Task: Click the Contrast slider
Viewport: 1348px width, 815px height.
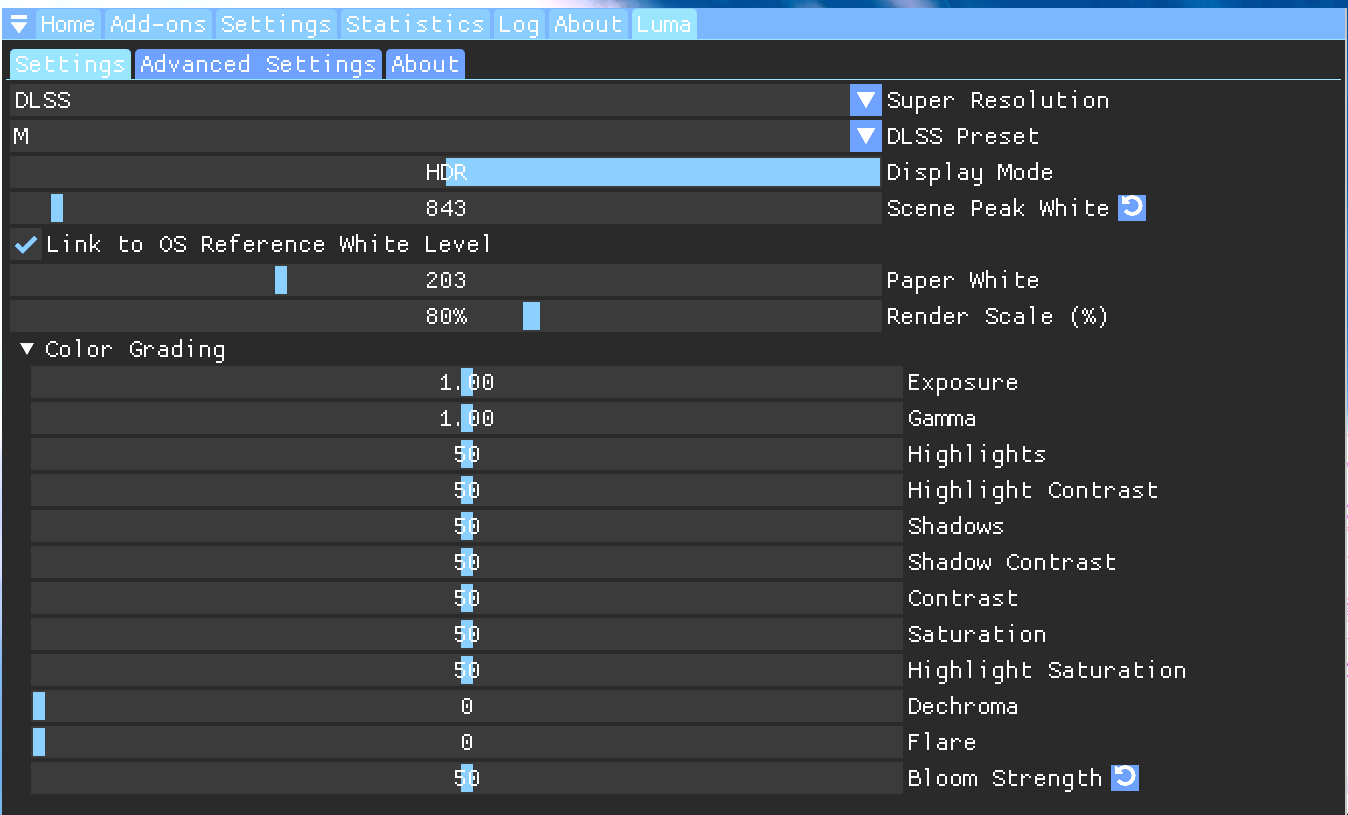Action: pos(467,598)
